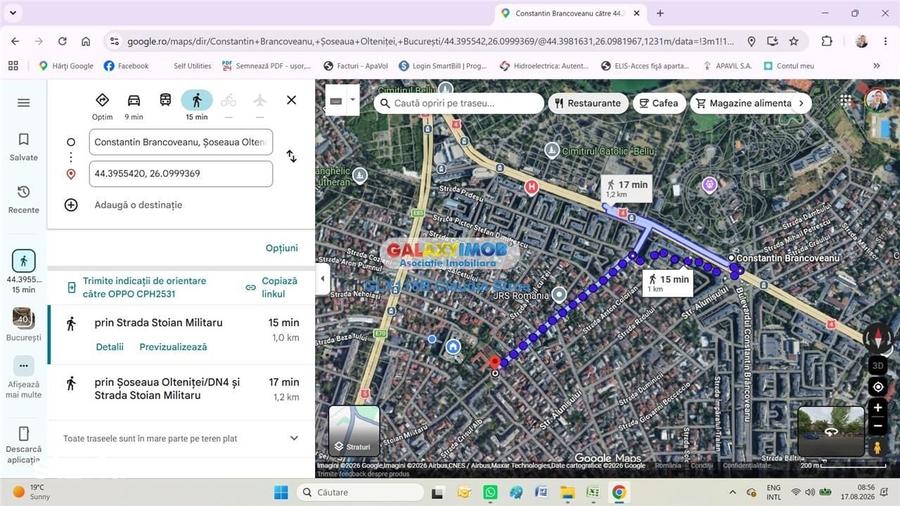
Task: Open a new Chrome tab
Action: pyautogui.click(x=660, y=13)
